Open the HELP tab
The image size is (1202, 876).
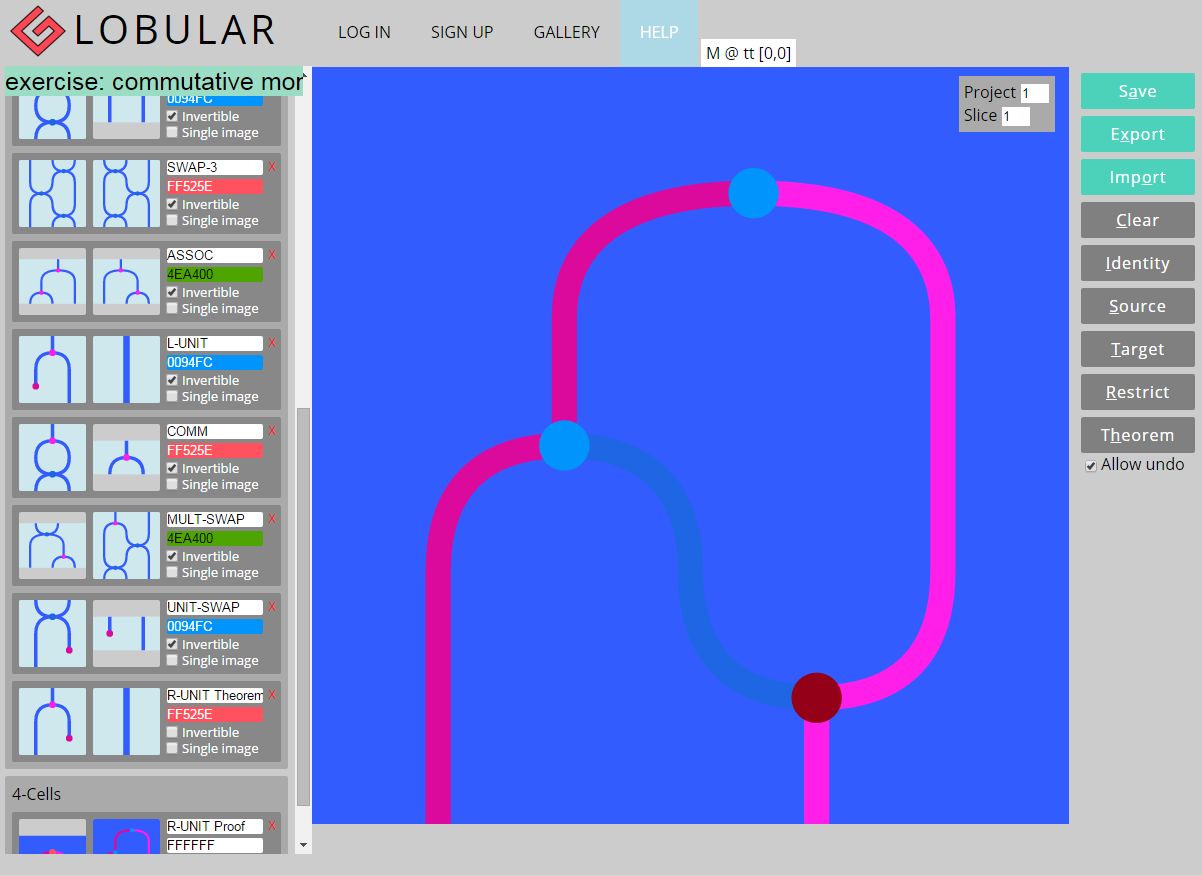[x=658, y=32]
